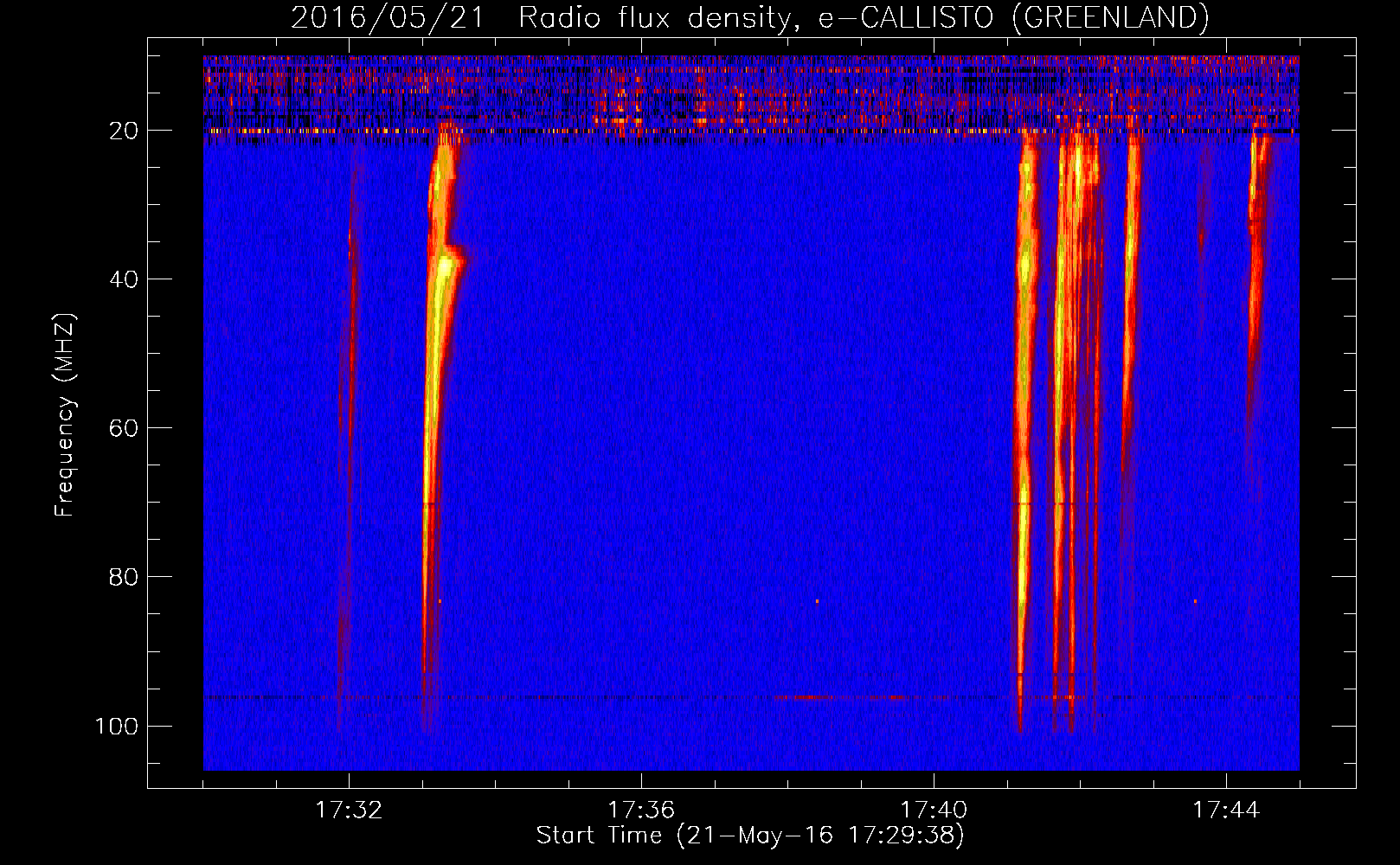Click the "Start Time (21-May-16 17:29:38)" label

(750, 836)
